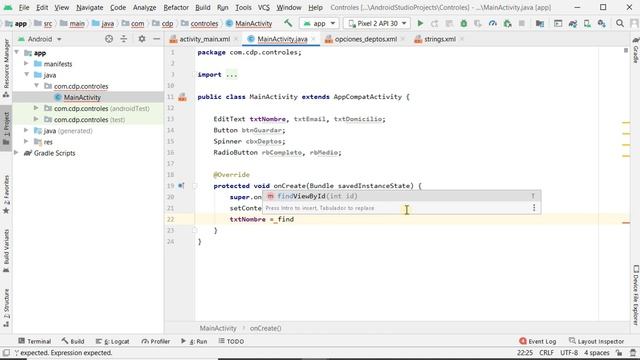Click the Debug app bug icon

464,23
